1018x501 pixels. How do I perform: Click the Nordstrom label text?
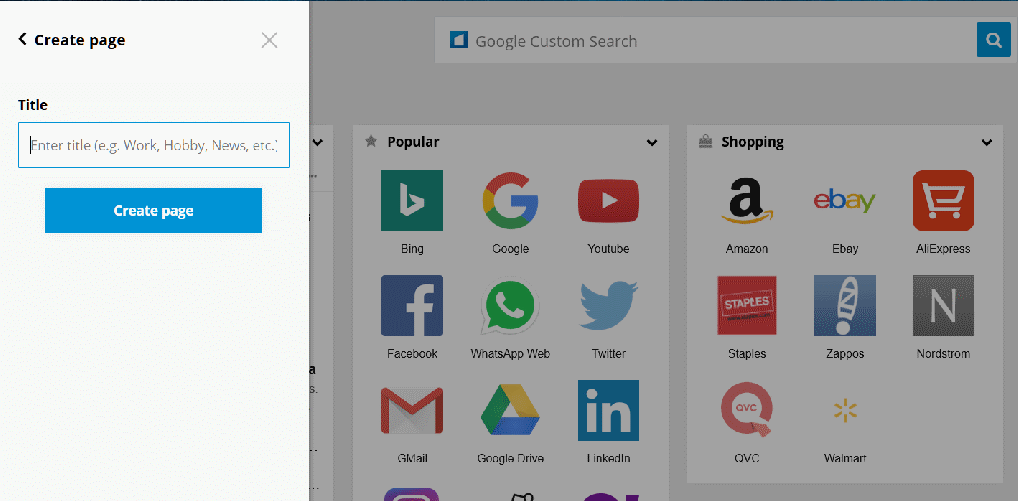[x=943, y=354]
